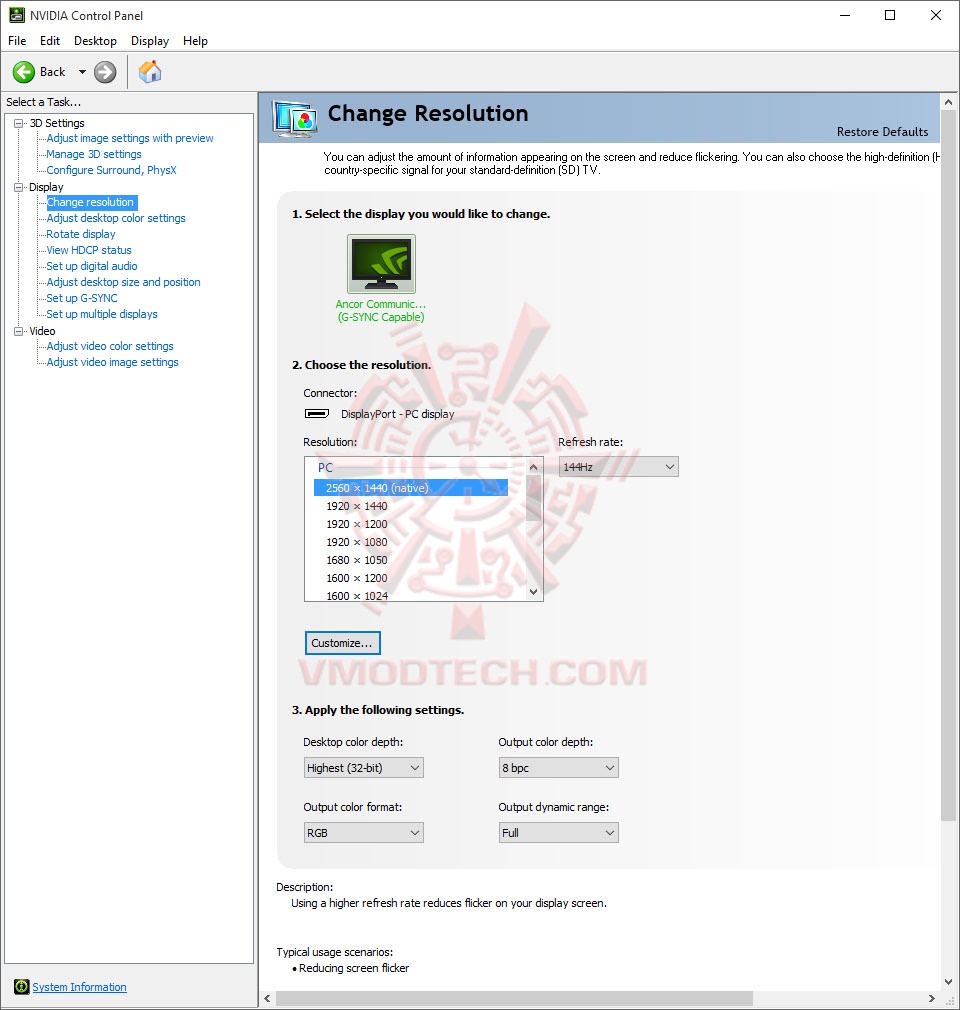Open the Edit menu
Viewport: 960px width, 1010px height.
tap(50, 41)
